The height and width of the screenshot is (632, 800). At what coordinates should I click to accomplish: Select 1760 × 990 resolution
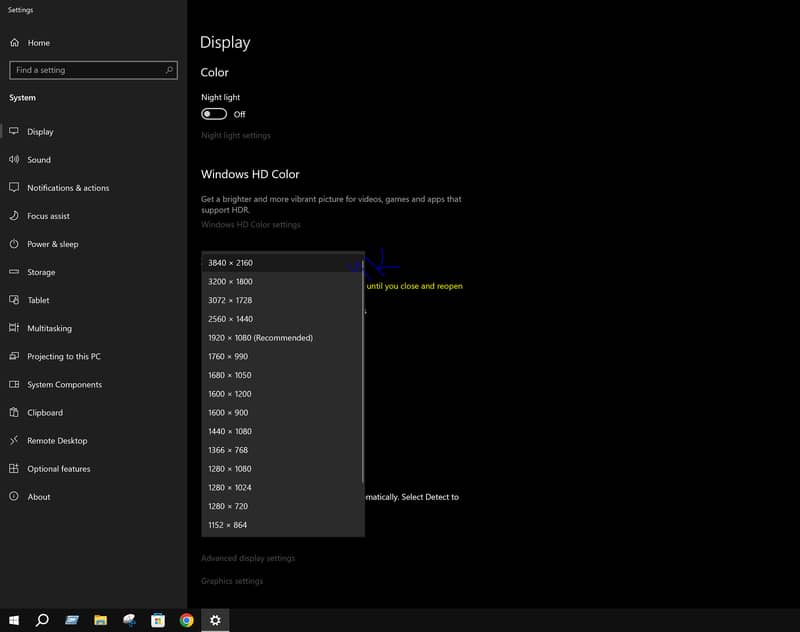pyautogui.click(x=283, y=357)
